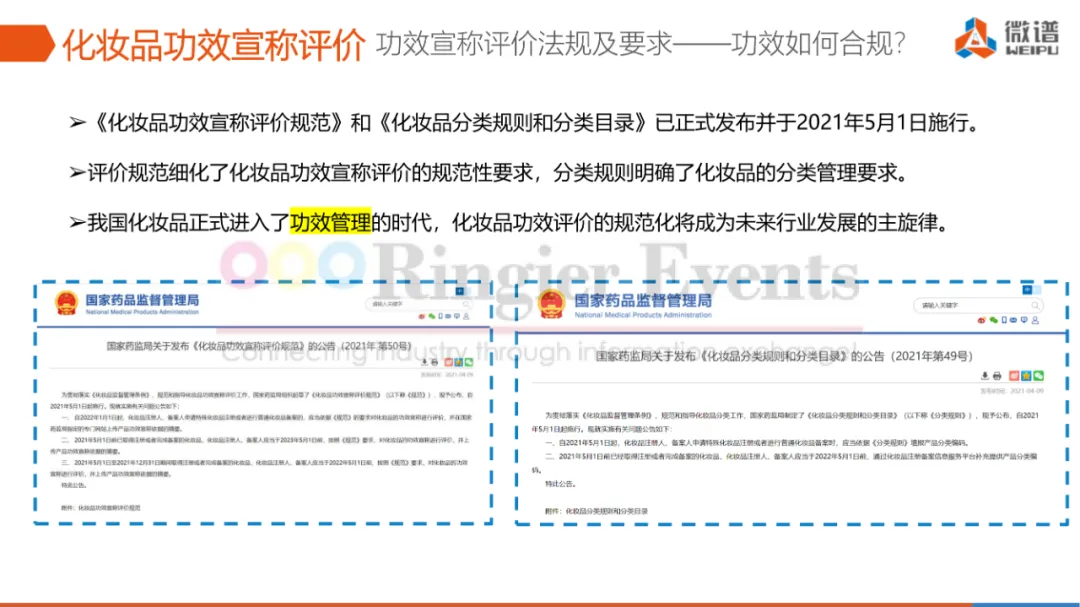Focus the keyword search box on the 第49号 page

pyautogui.click(x=978, y=305)
